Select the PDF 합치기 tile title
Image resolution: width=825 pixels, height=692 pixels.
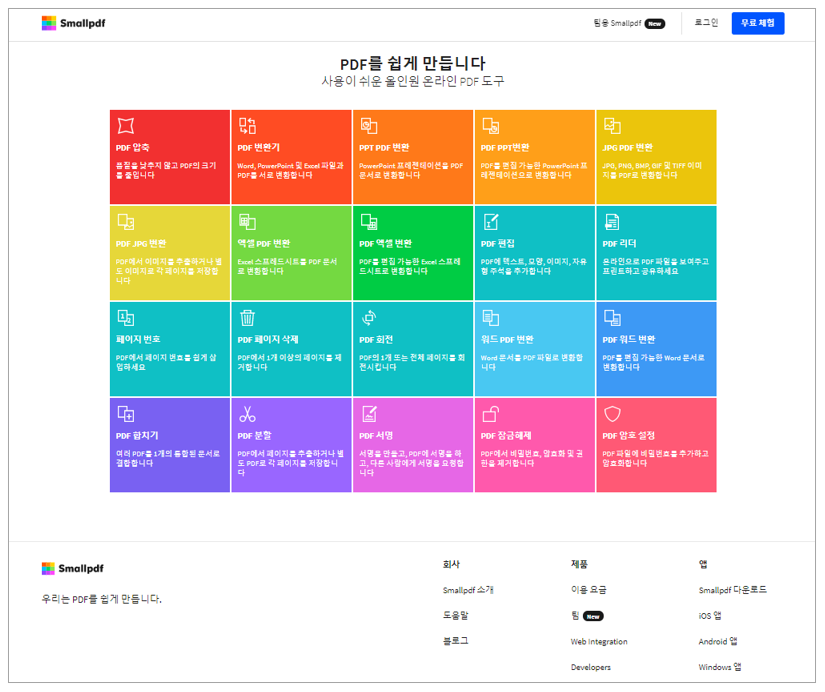tap(137, 436)
